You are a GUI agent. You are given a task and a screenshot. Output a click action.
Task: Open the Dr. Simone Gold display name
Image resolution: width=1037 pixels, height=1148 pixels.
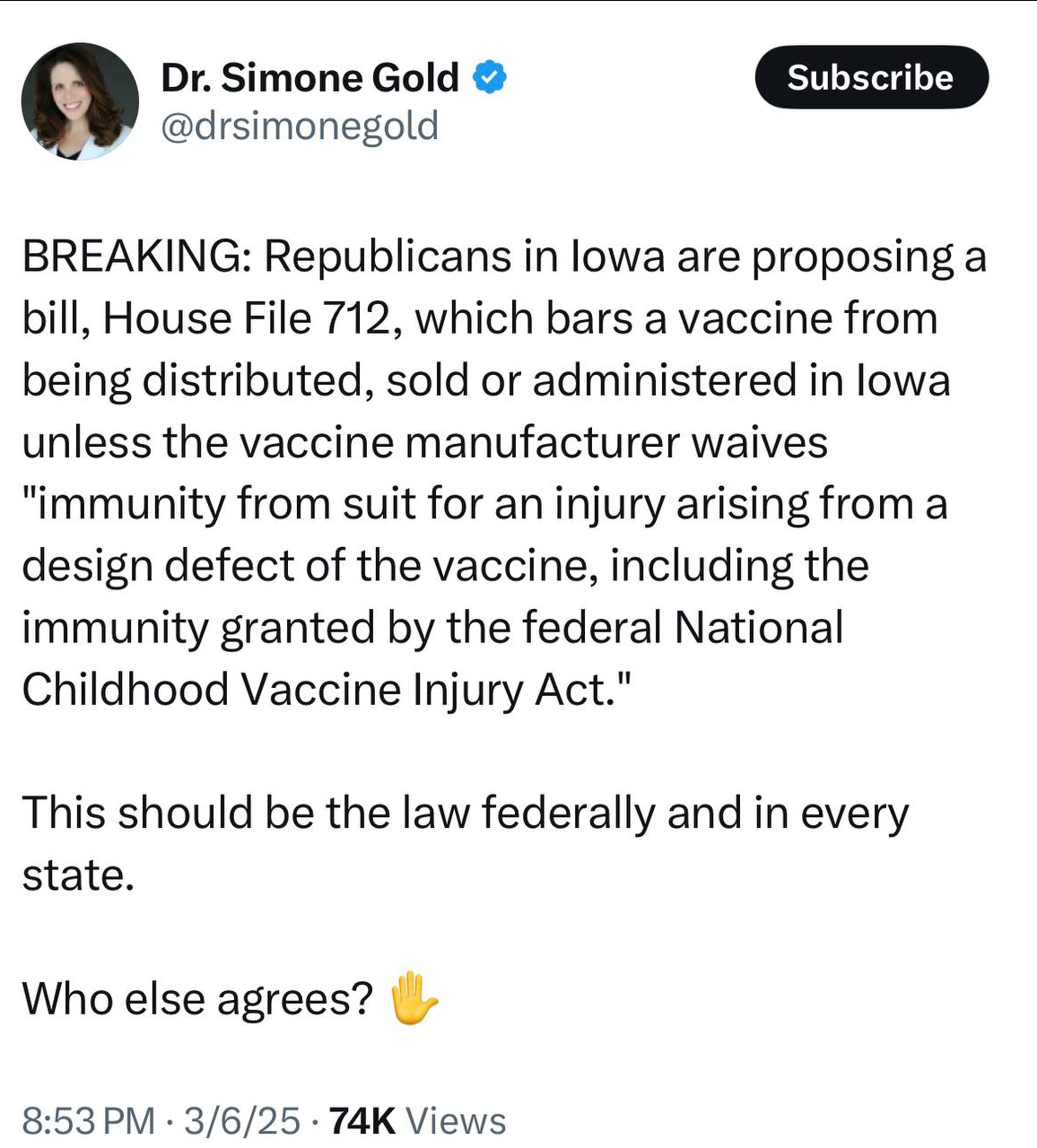309,78
